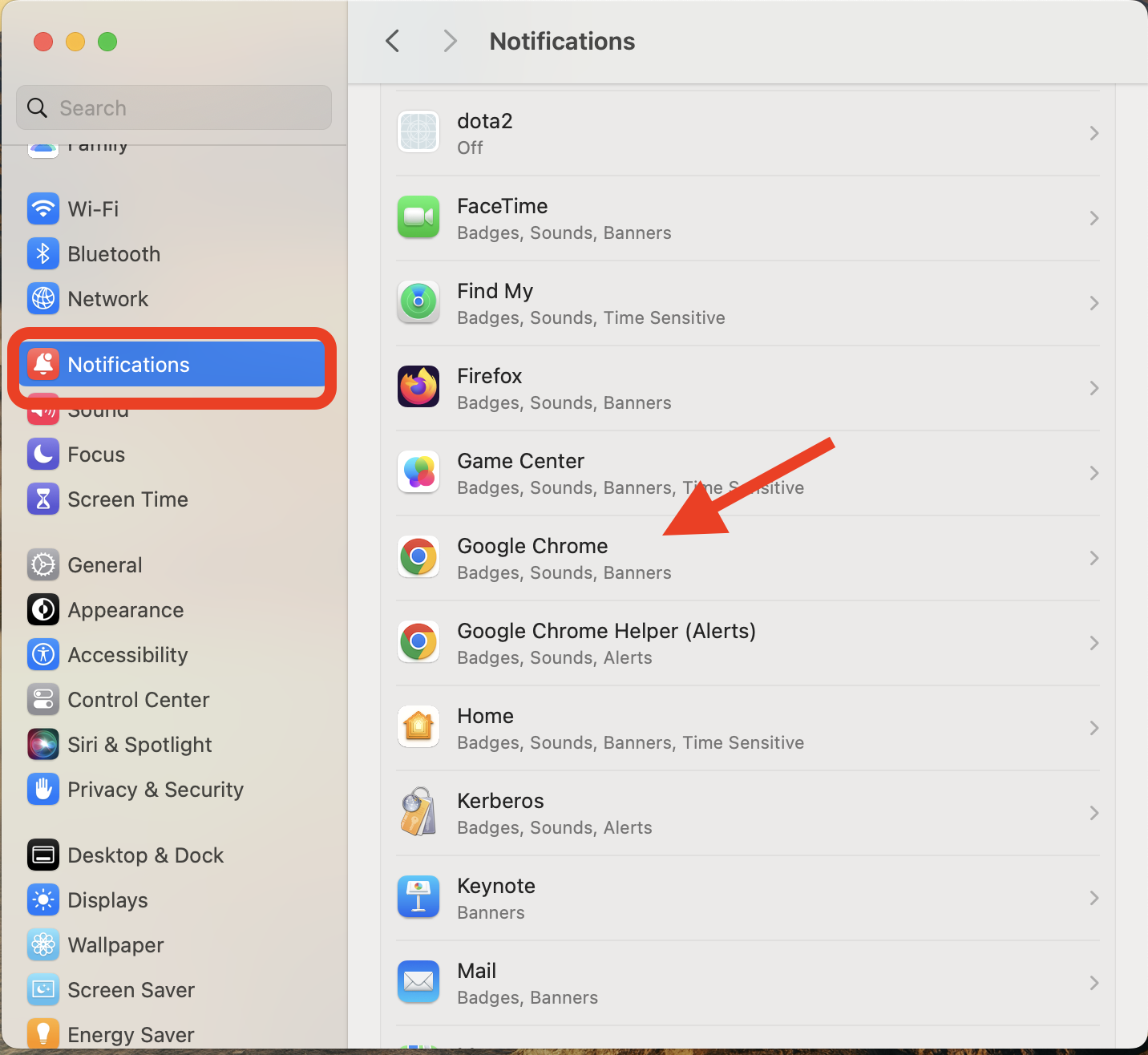Click the dota2 app icon
The height and width of the screenshot is (1055, 1148).
point(418,131)
